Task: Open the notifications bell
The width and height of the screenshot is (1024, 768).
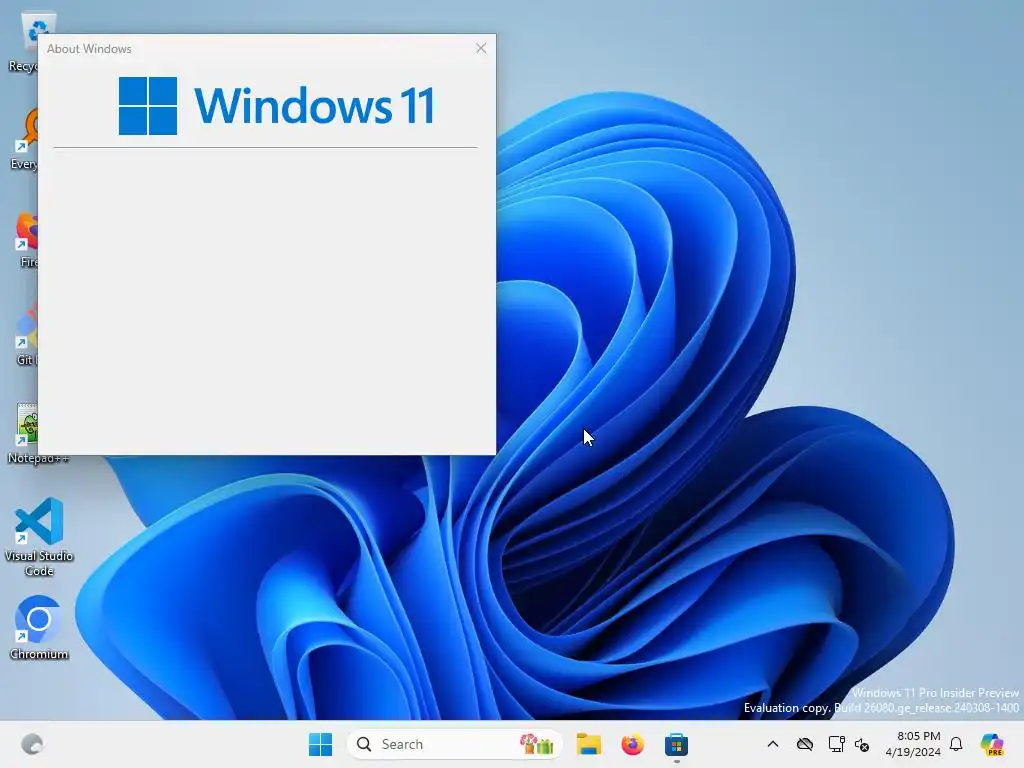Action: [x=956, y=744]
